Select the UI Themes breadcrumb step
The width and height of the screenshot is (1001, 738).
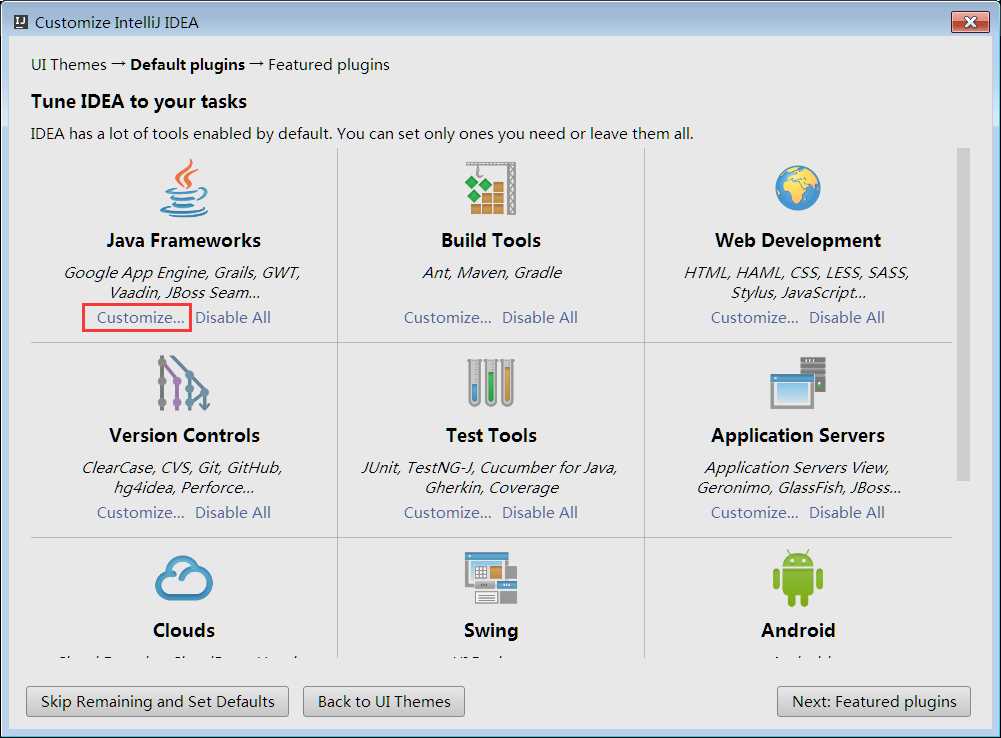(69, 64)
